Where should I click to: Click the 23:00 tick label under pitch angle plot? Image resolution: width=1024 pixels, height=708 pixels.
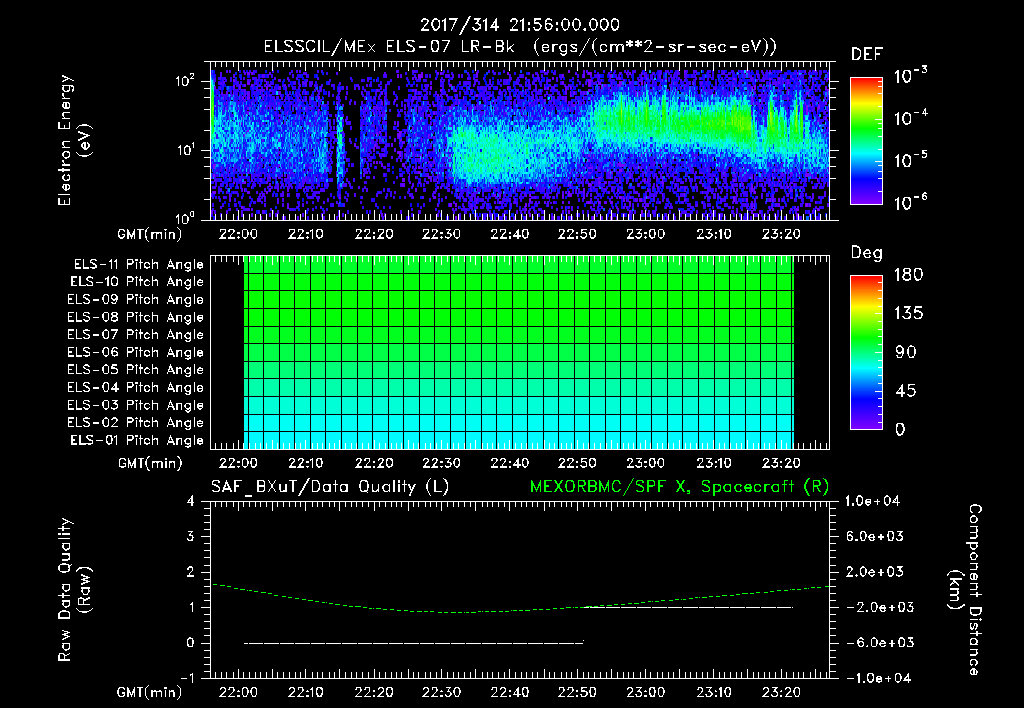click(x=645, y=463)
